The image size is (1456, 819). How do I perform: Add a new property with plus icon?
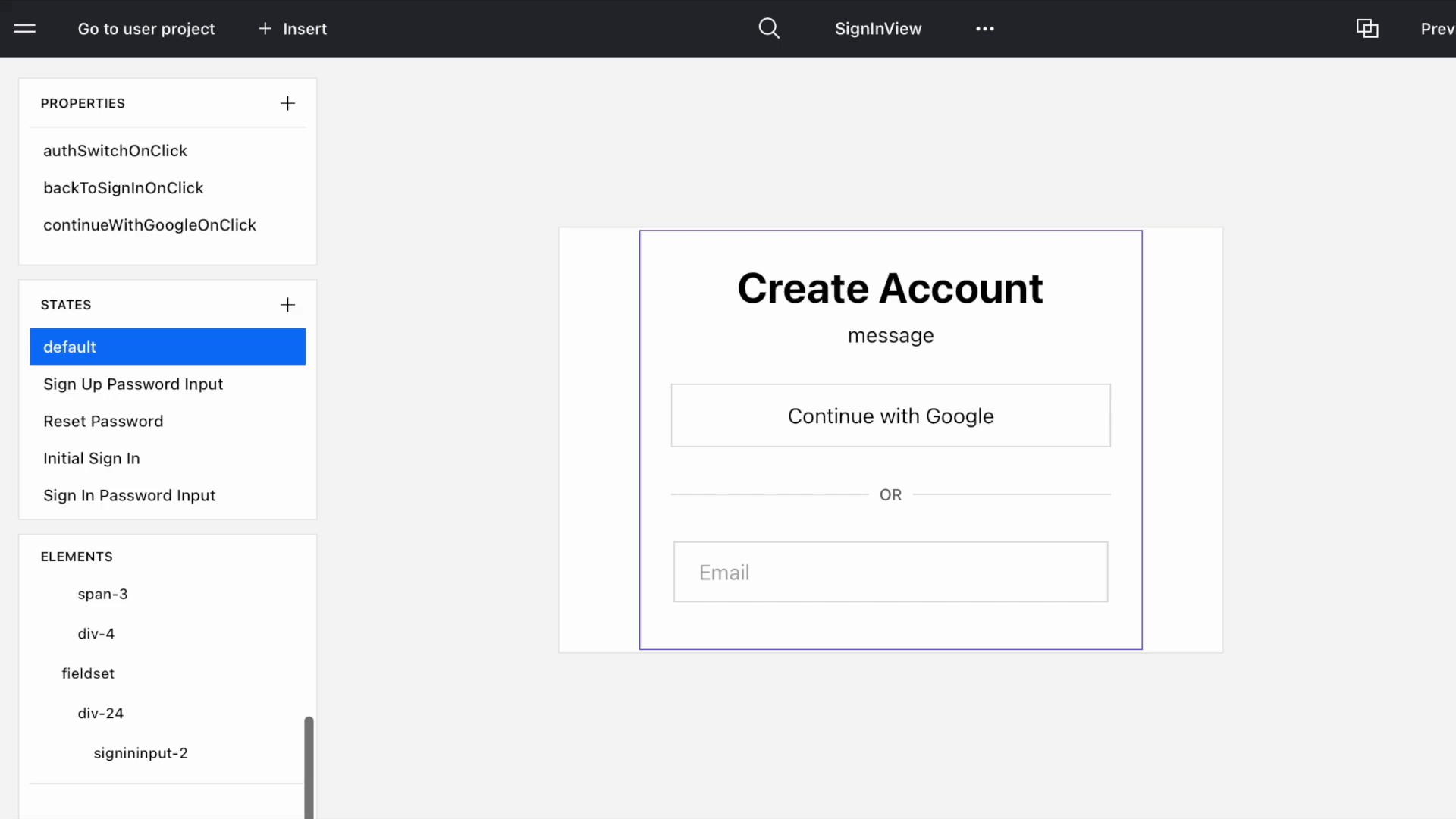(x=287, y=103)
